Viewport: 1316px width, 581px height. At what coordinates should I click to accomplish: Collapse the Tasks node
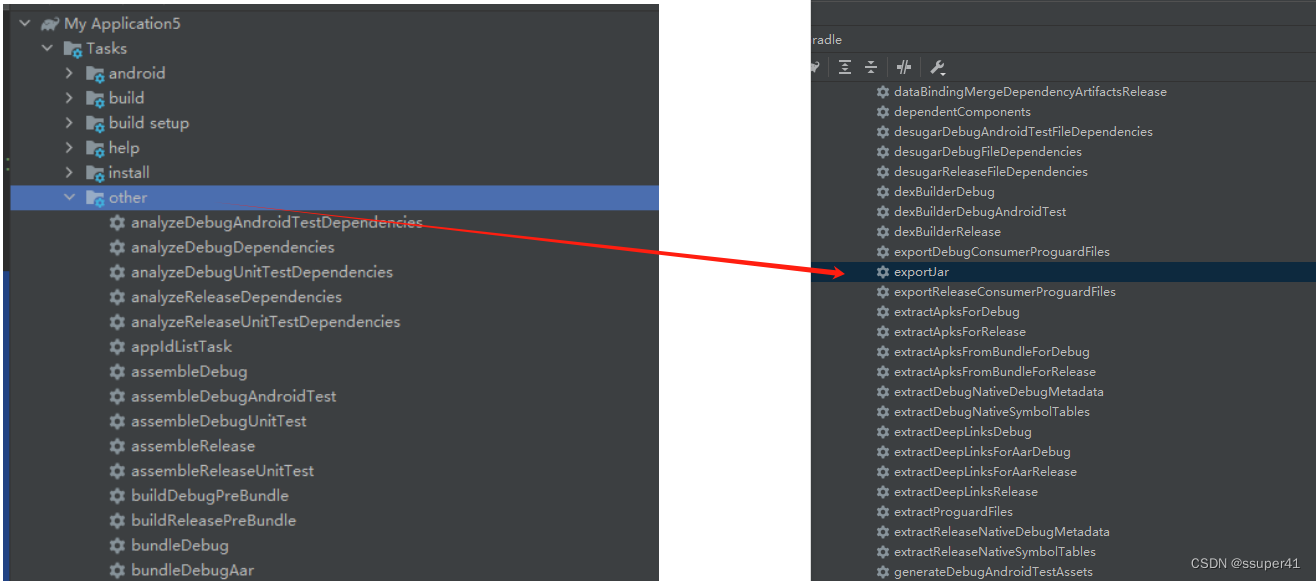tap(47, 48)
